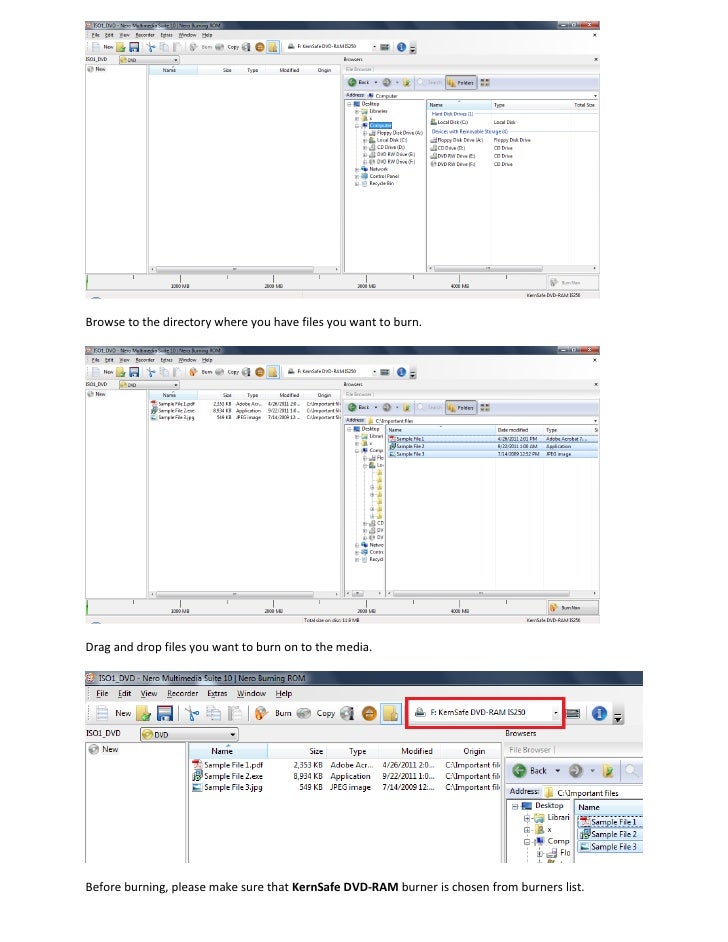Close Browsers pane with X in drag-and-drop screenshot
Image resolution: width=728 pixels, height=942 pixels.
point(595,384)
